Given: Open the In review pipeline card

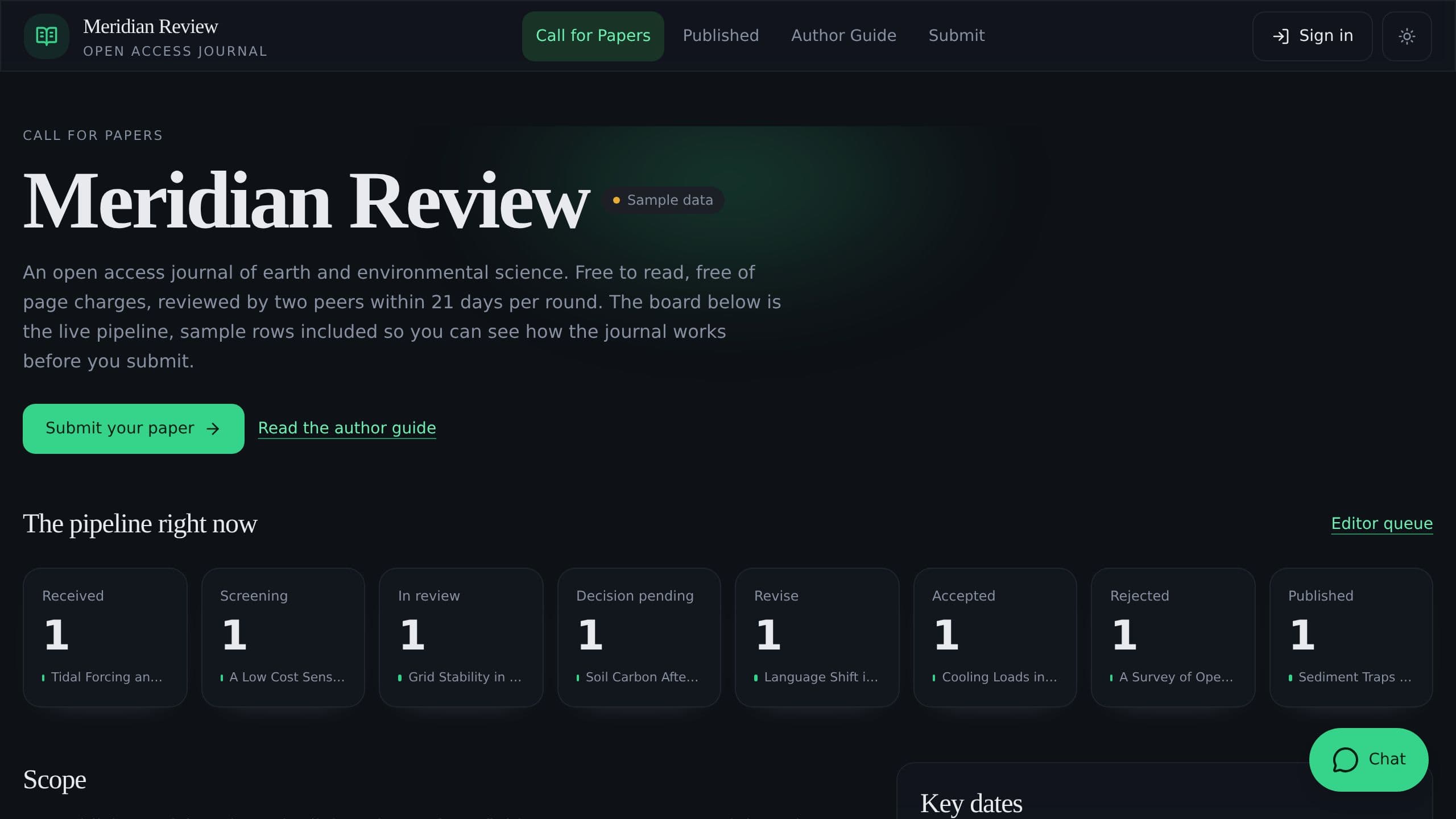Looking at the screenshot, I should (x=461, y=637).
